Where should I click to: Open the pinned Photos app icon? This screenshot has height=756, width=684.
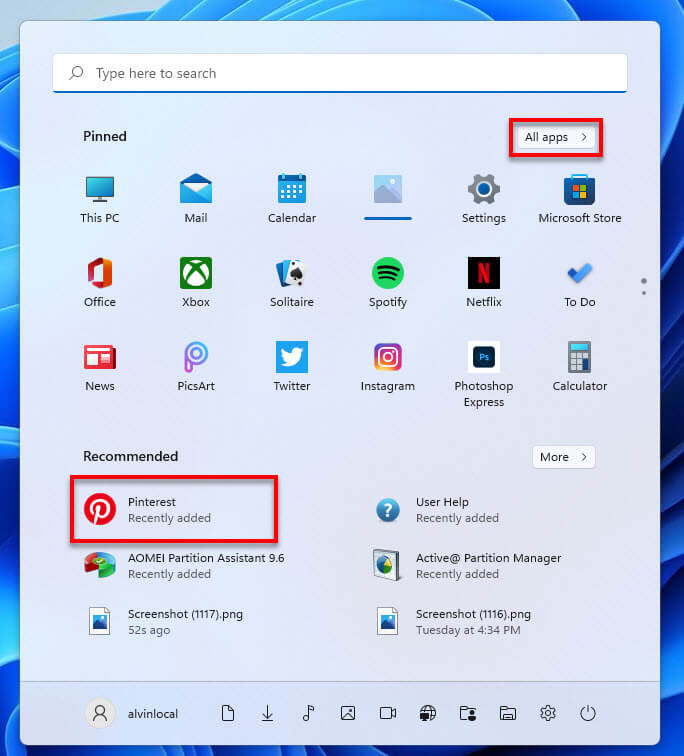pyautogui.click(x=388, y=196)
